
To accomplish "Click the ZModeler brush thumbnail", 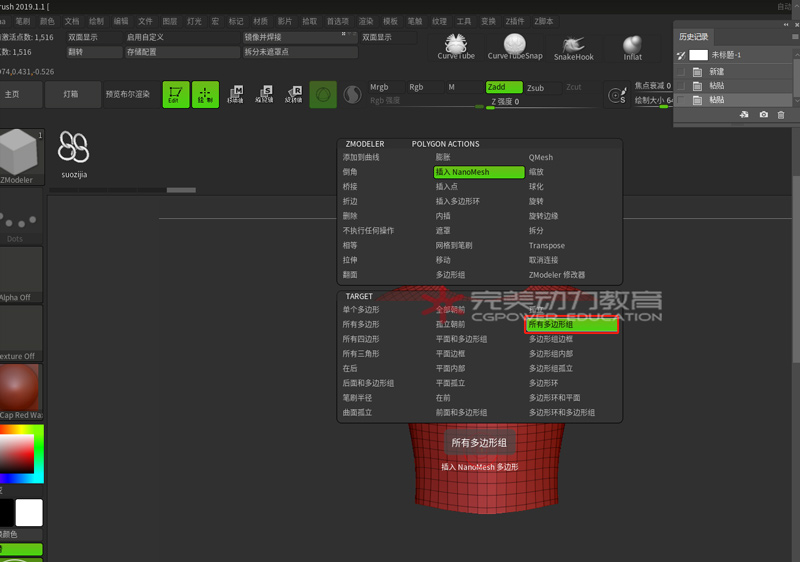I will [20, 155].
